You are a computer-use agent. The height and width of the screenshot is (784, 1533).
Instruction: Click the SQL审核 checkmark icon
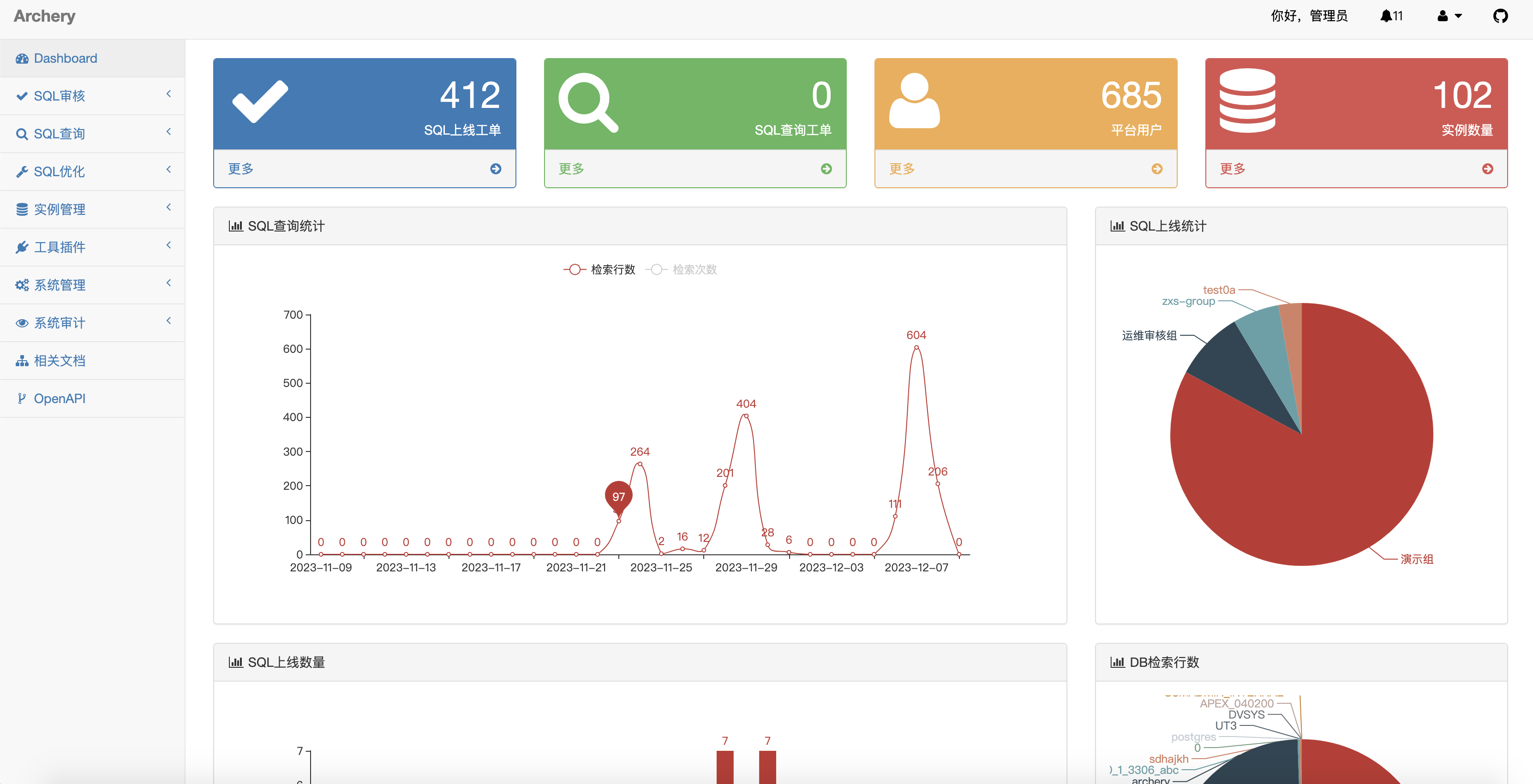(x=22, y=96)
